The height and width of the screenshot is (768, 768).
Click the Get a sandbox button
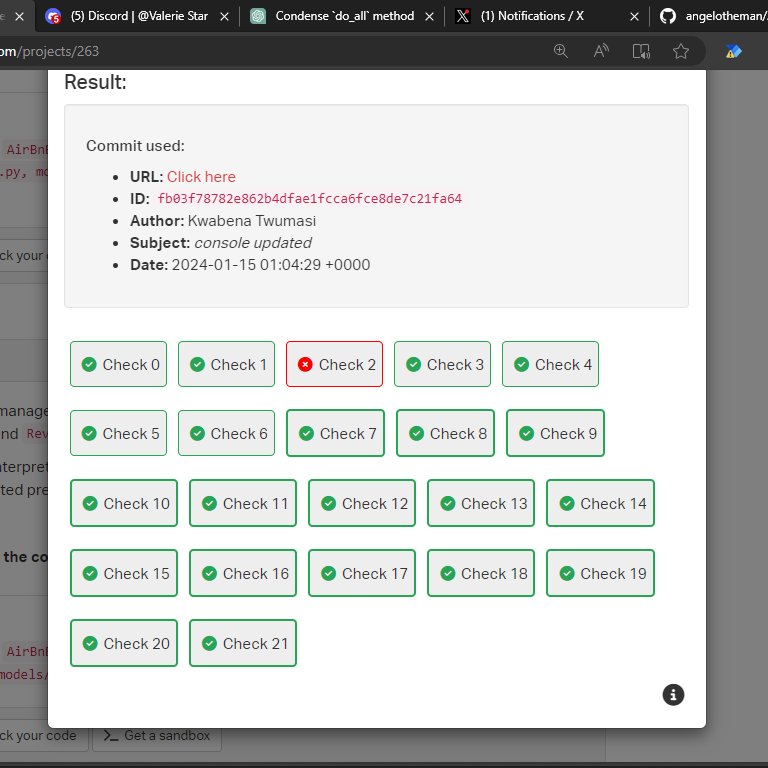click(157, 735)
